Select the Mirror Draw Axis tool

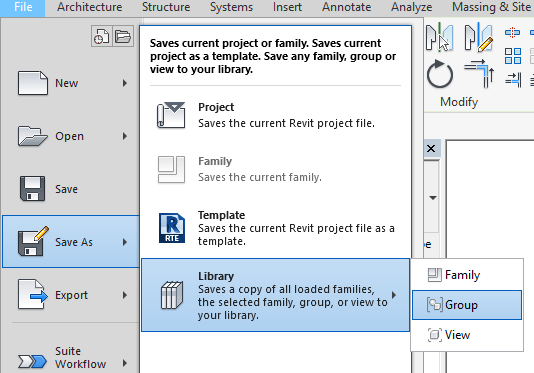pos(479,37)
